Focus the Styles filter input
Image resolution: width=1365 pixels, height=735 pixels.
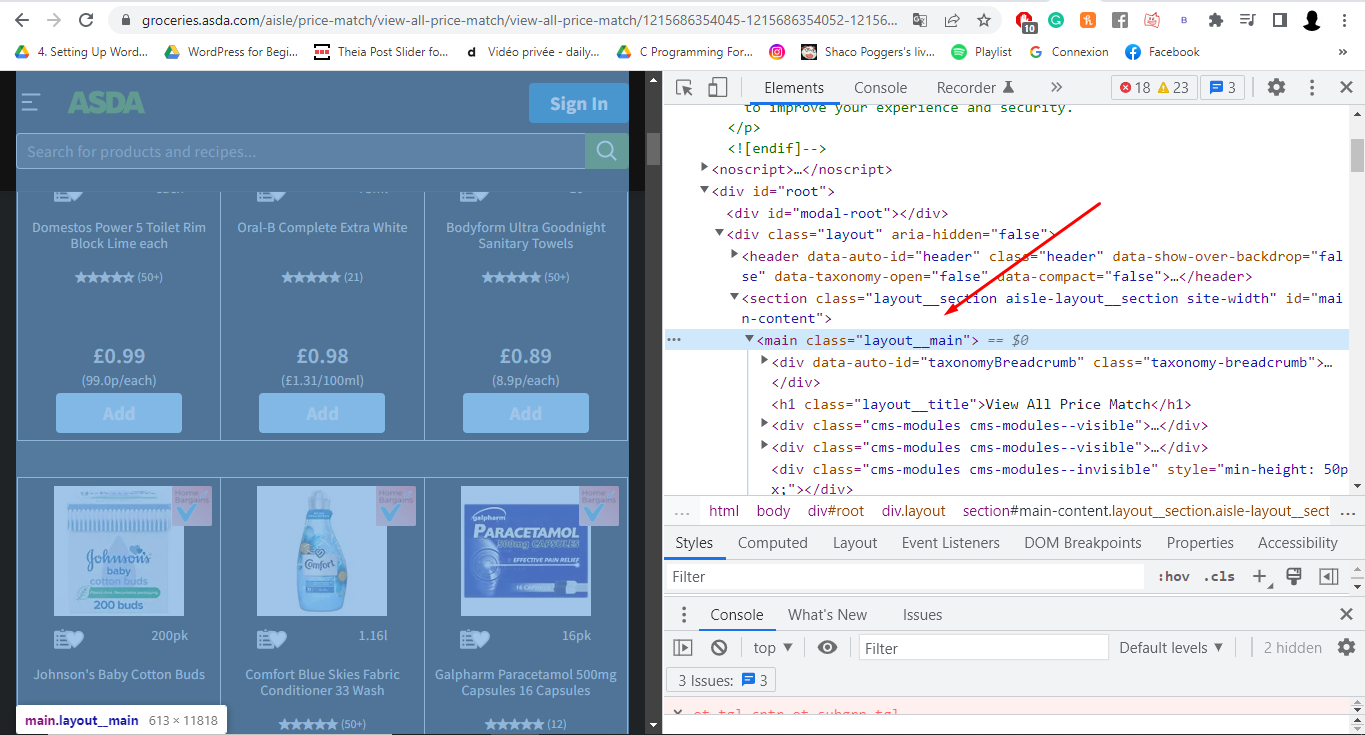click(x=905, y=577)
